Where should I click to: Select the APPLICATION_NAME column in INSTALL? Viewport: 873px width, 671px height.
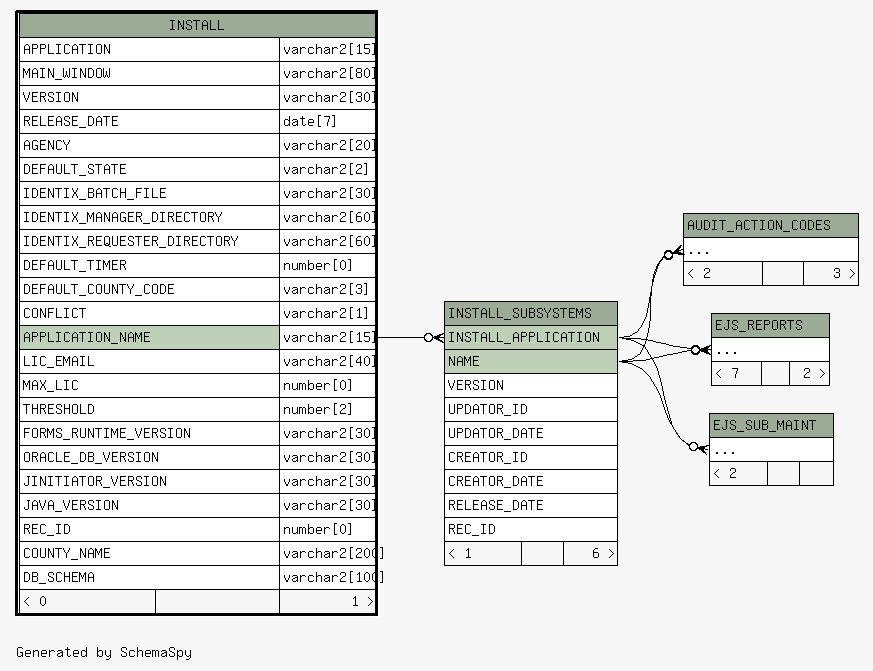click(x=149, y=337)
